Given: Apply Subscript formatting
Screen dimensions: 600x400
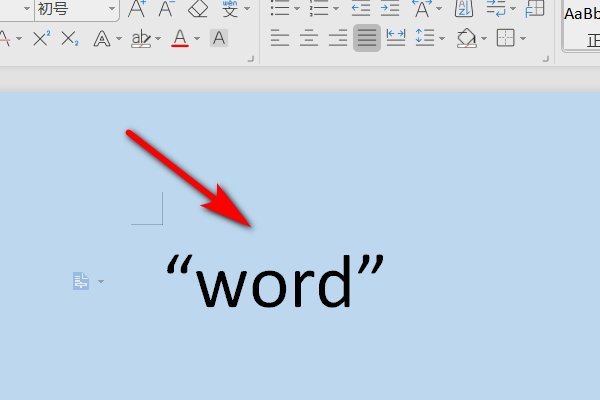Looking at the screenshot, I should coord(70,38).
